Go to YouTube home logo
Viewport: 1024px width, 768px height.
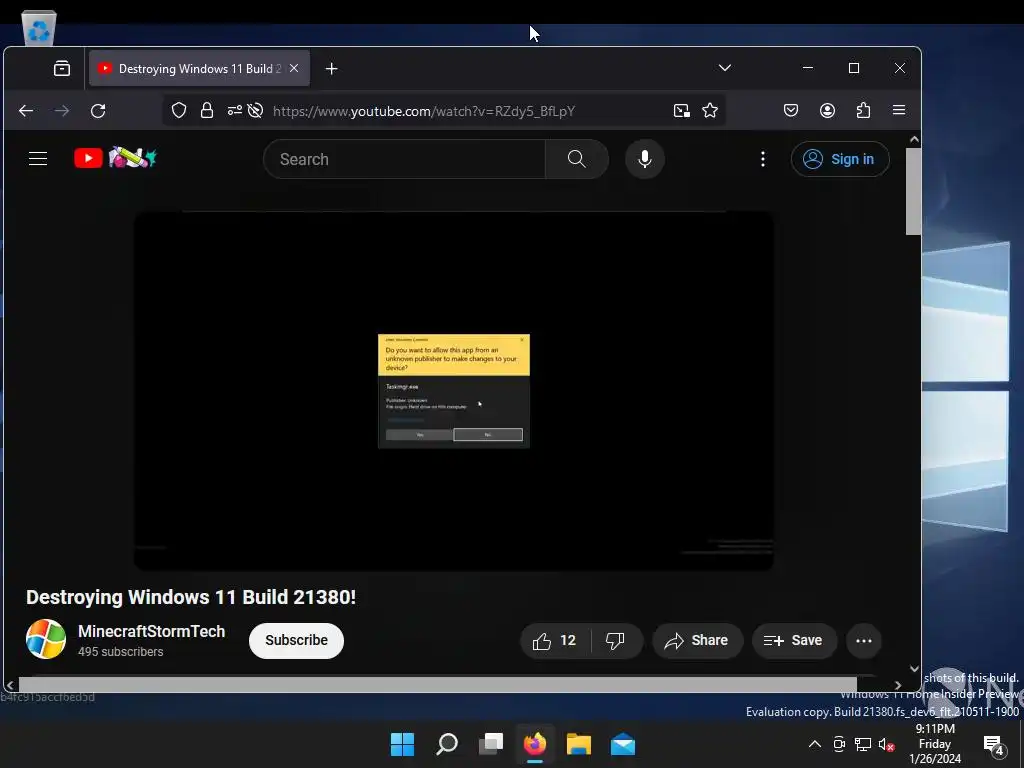pos(115,158)
